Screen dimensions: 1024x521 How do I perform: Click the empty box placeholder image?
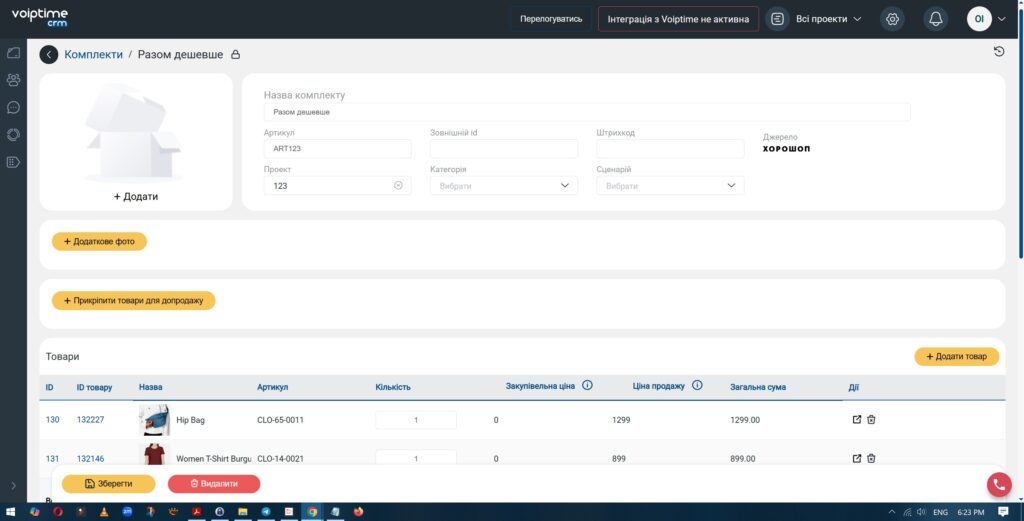coord(134,133)
